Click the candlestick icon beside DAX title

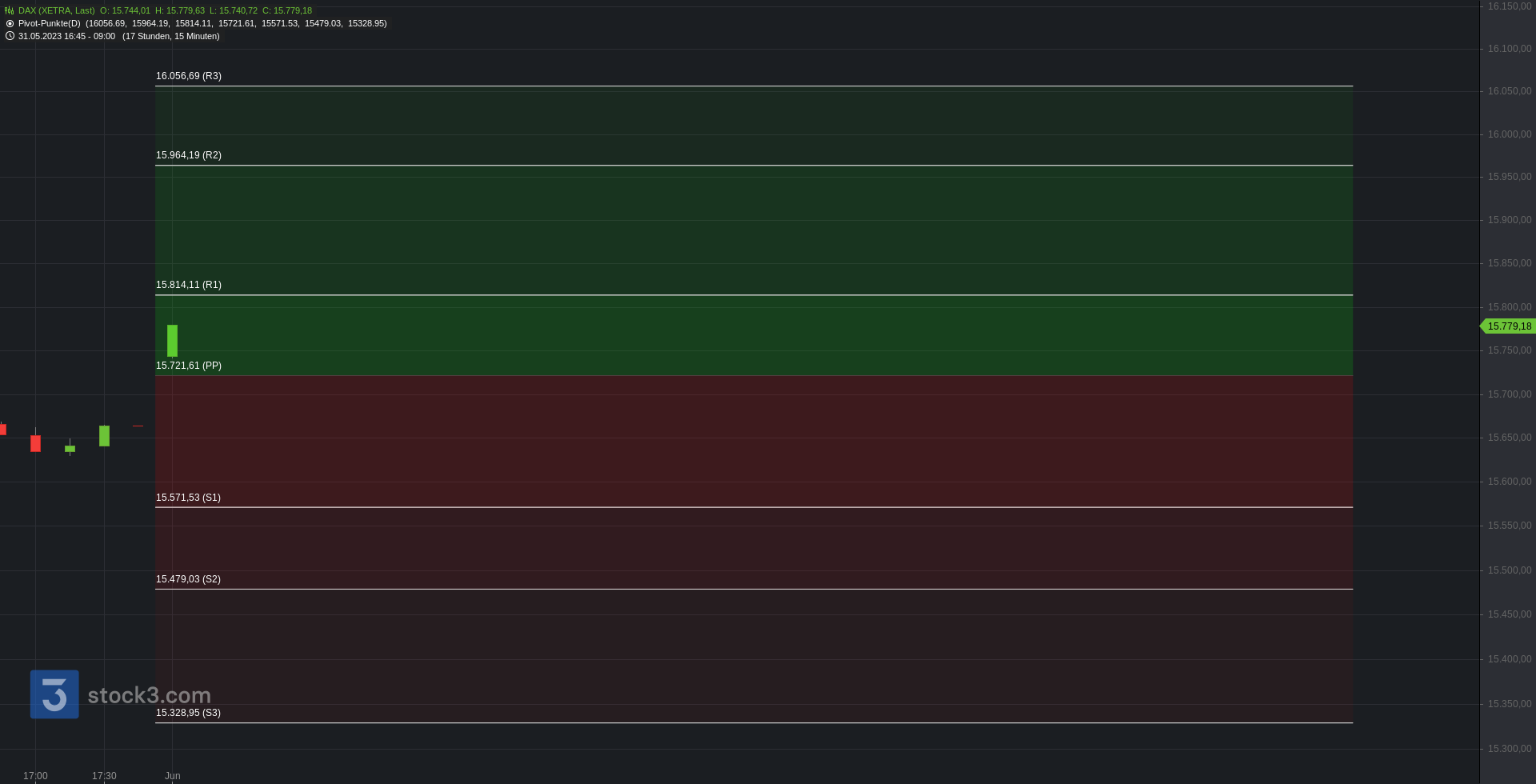point(10,11)
